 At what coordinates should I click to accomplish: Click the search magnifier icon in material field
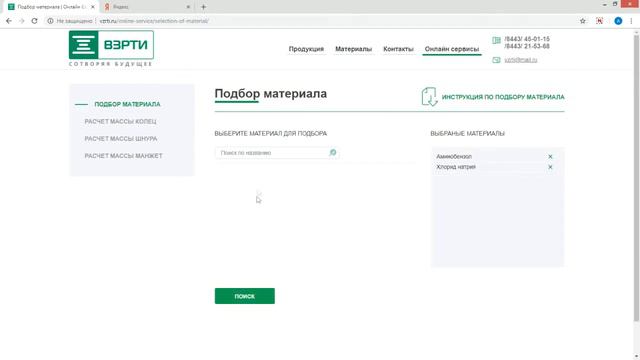coord(333,153)
